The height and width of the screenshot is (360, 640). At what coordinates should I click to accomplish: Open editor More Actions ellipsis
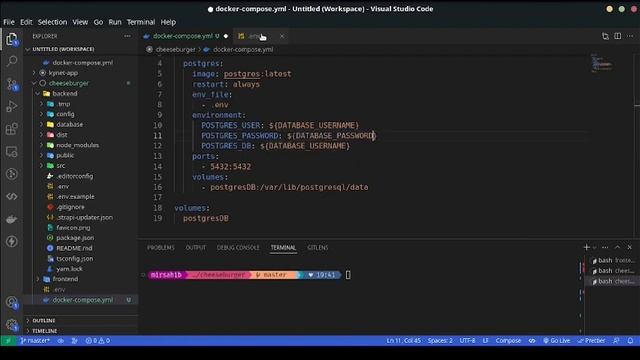click(x=630, y=36)
